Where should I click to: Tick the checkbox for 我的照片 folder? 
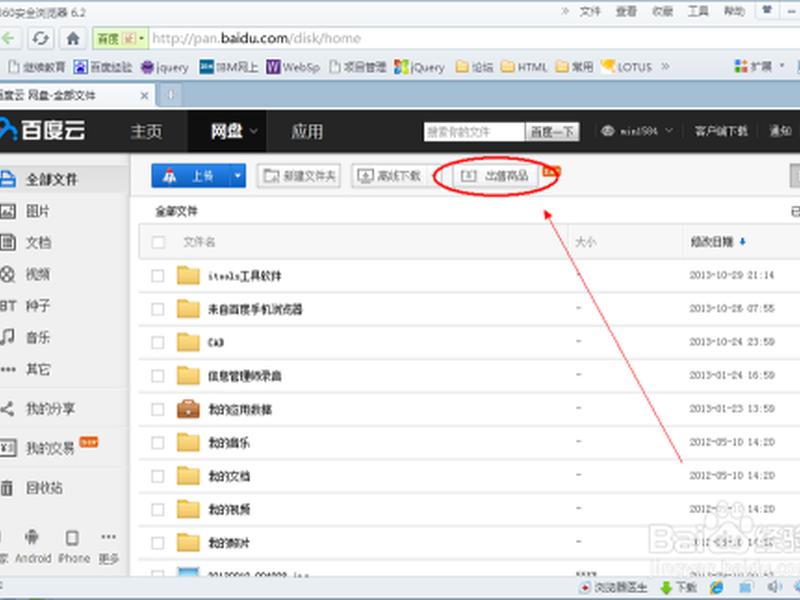pos(158,543)
